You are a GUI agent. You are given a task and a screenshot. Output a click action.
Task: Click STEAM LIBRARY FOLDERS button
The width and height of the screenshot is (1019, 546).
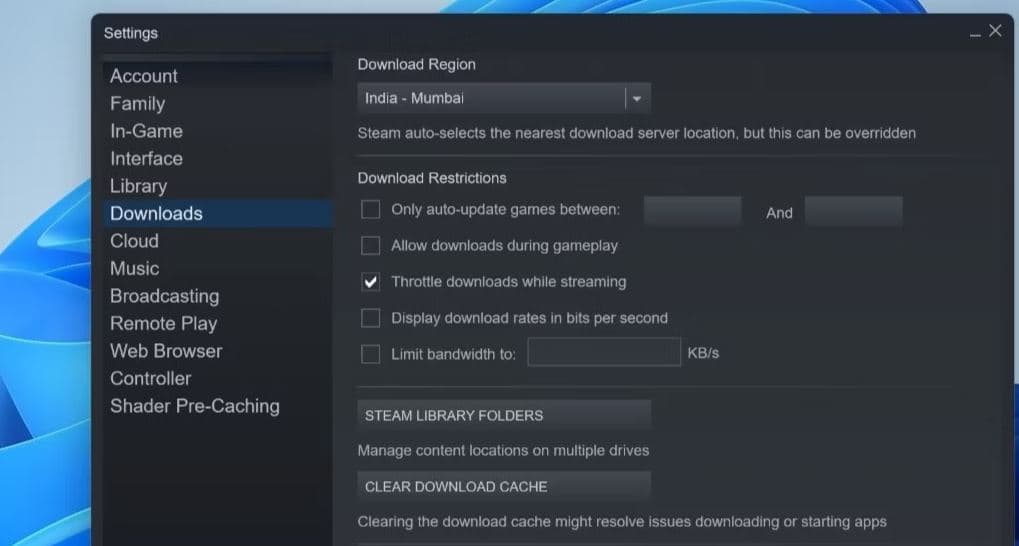click(504, 415)
